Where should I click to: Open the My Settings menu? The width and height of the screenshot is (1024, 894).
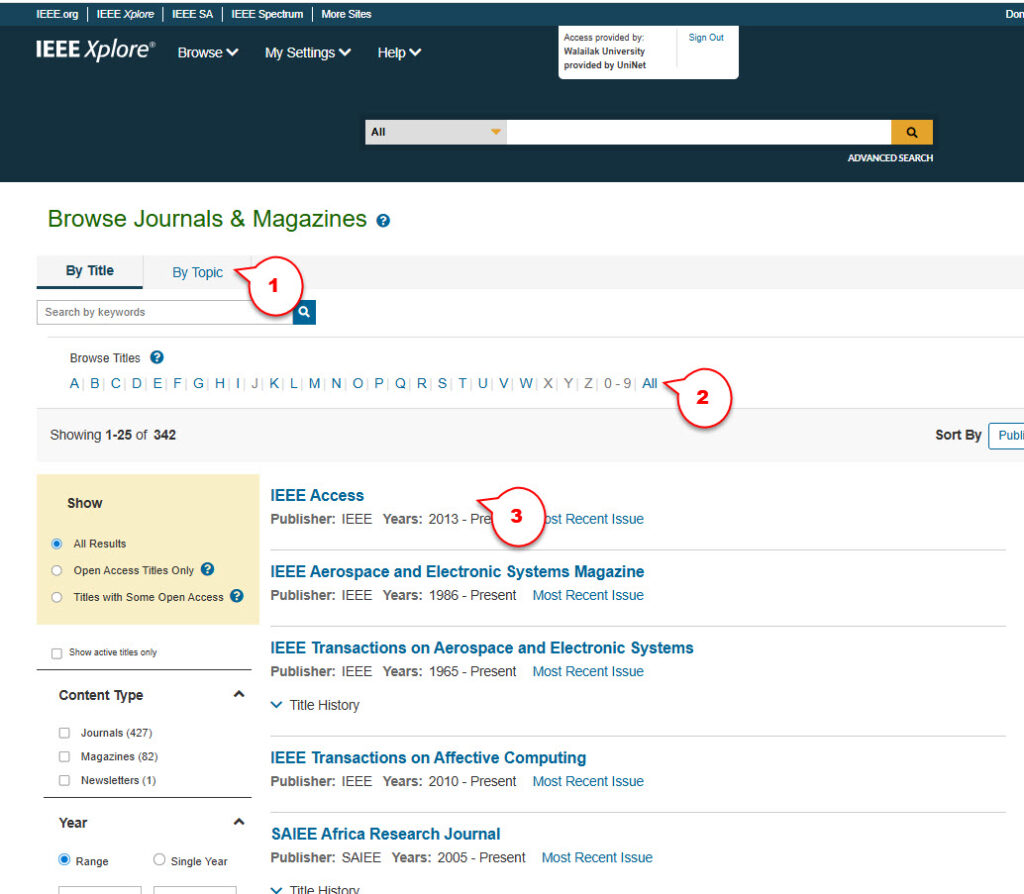pyautogui.click(x=307, y=53)
